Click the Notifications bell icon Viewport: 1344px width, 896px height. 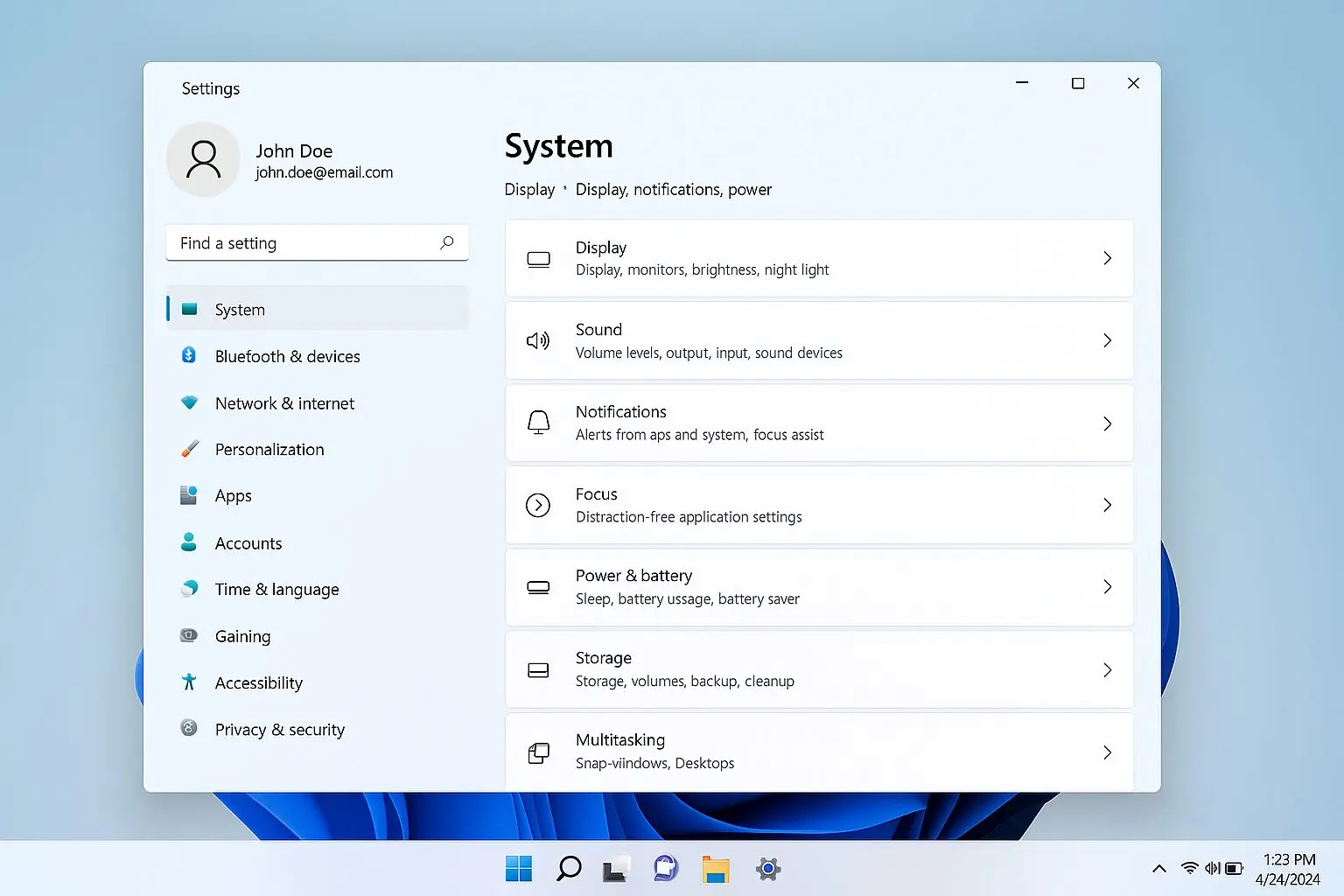[x=538, y=423]
